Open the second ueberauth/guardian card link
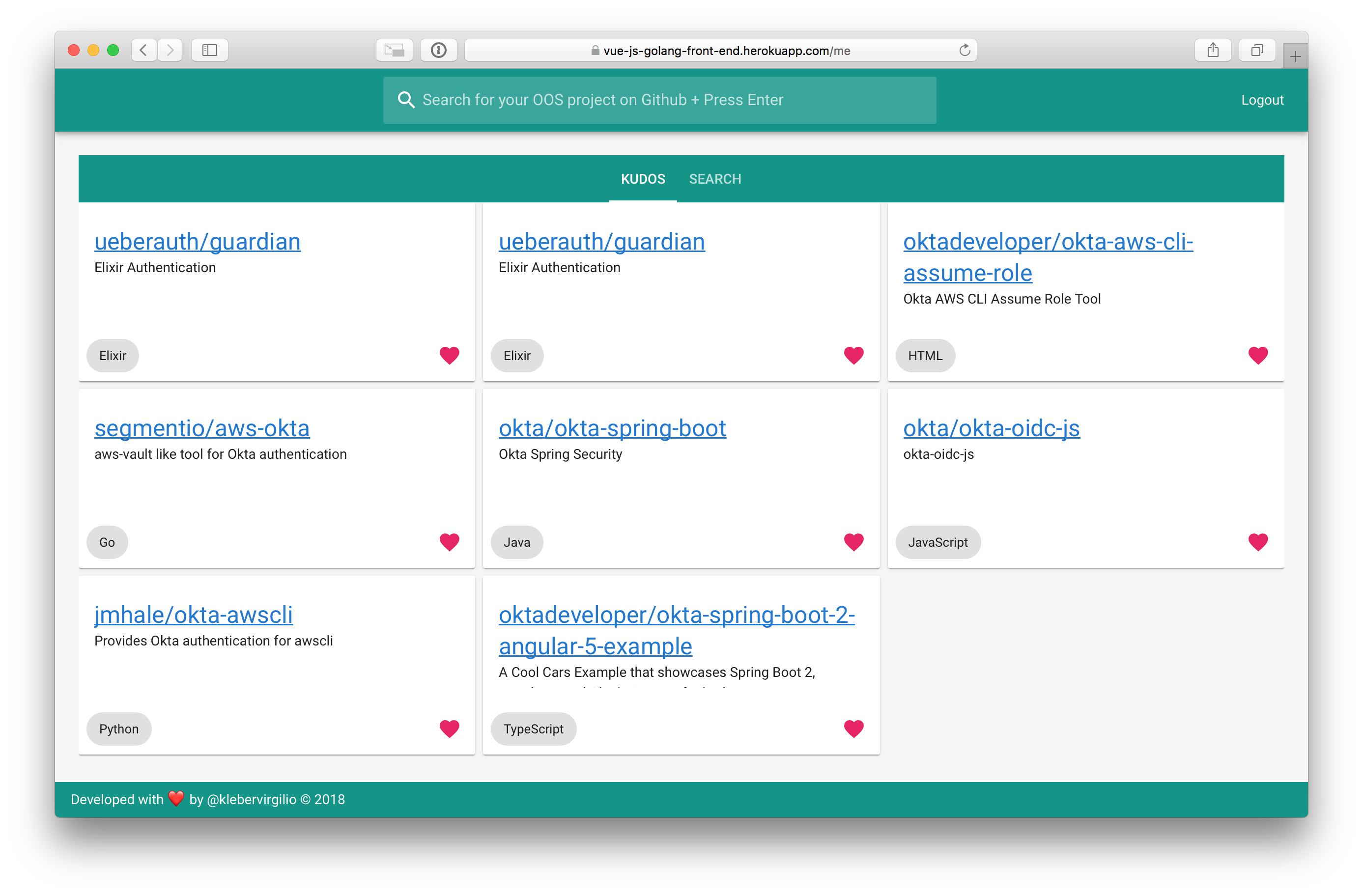The image size is (1363, 896). pyautogui.click(x=602, y=242)
